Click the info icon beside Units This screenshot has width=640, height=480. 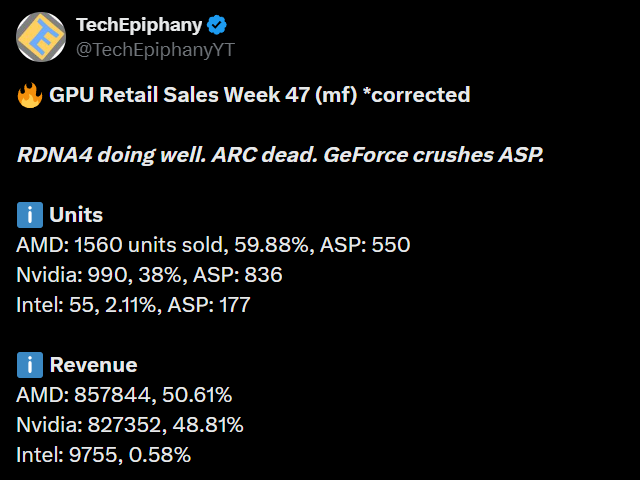[x=29, y=215]
